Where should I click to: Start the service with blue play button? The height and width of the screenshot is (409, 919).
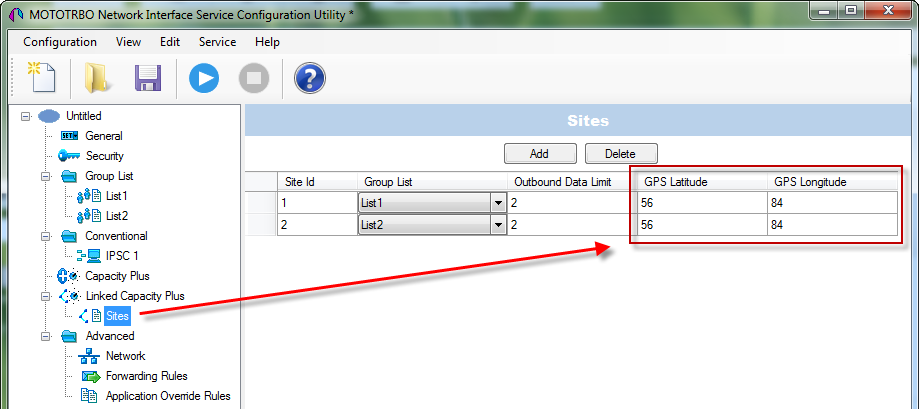(x=204, y=78)
